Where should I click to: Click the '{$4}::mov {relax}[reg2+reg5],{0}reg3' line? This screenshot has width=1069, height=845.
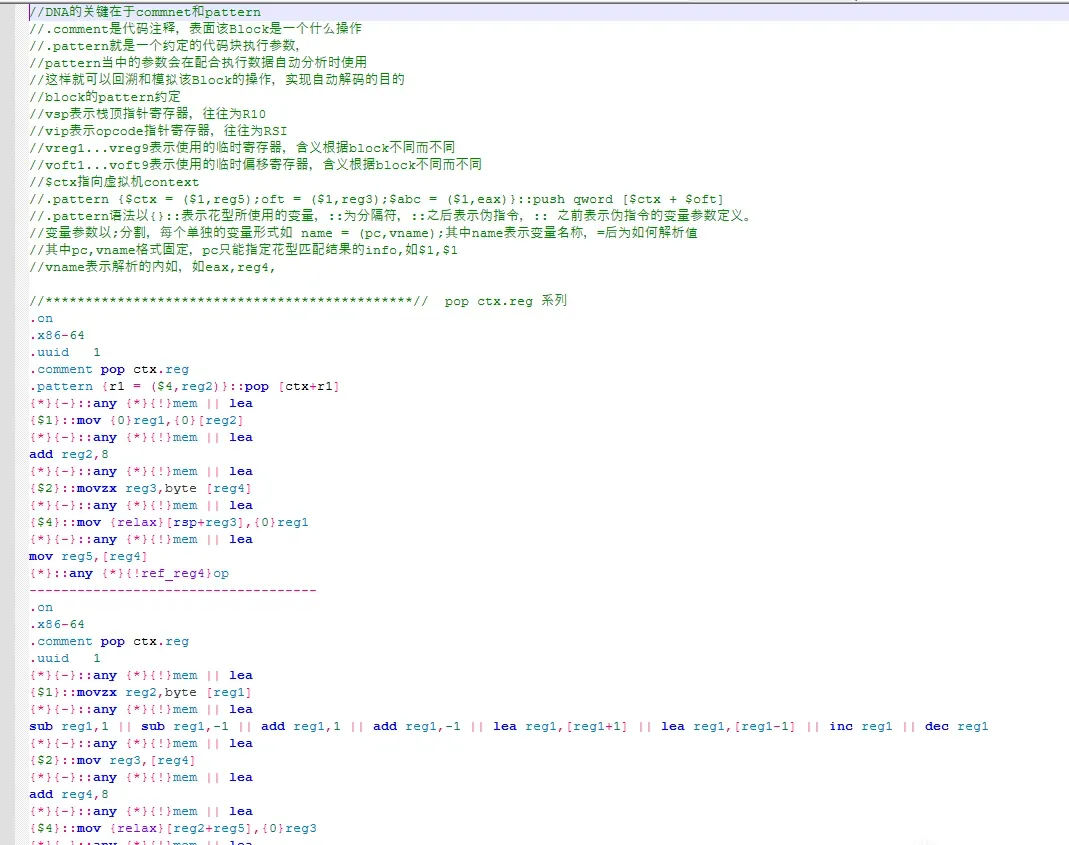click(172, 829)
